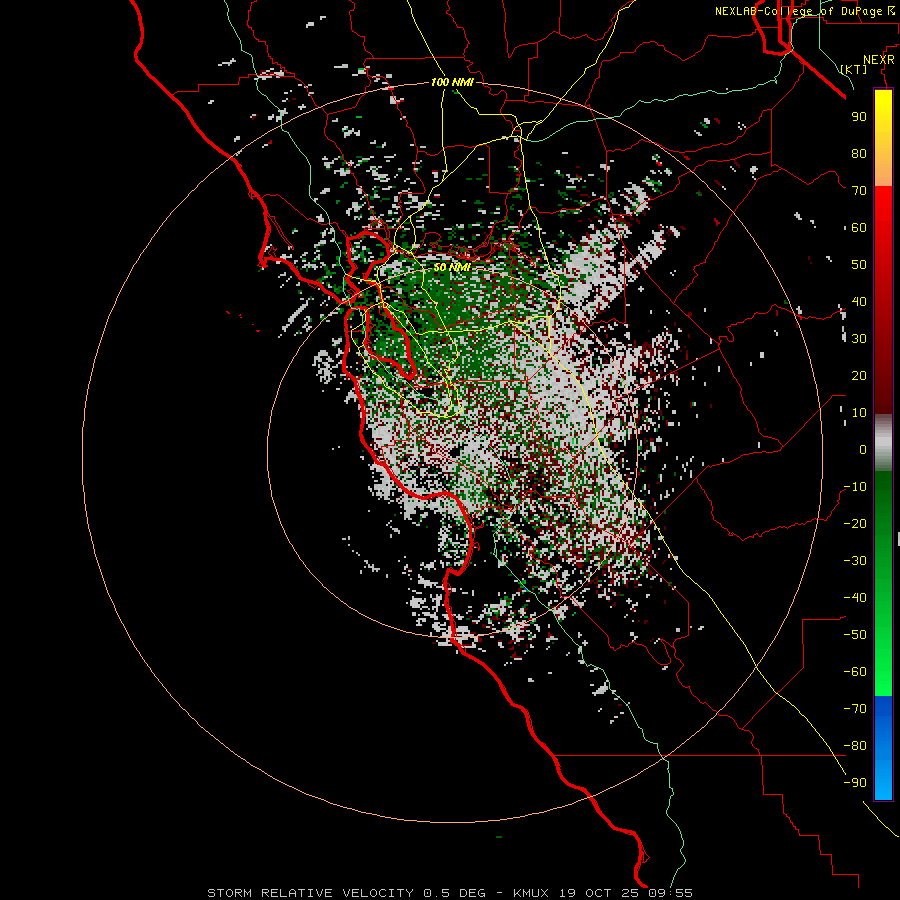This screenshot has height=900, width=900.
Task: Pick the gray zero-velocity segment of the color bar
Action: click(x=883, y=443)
